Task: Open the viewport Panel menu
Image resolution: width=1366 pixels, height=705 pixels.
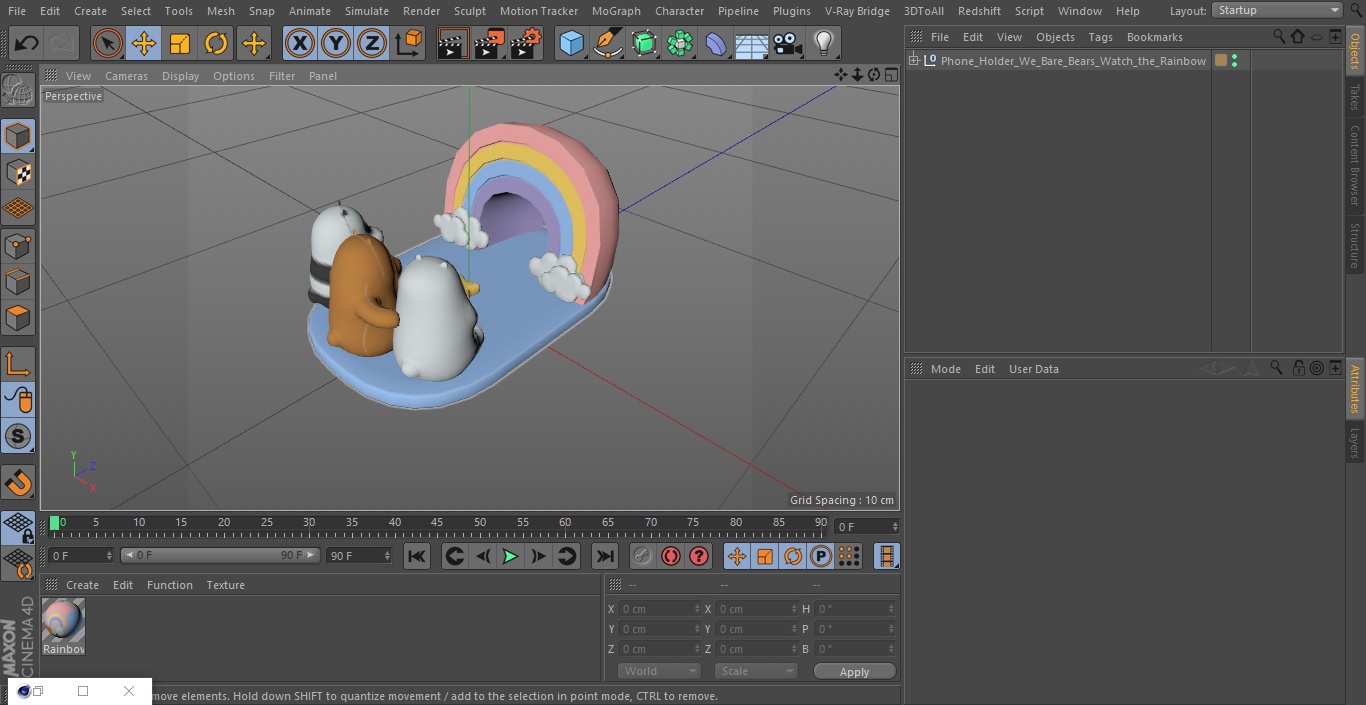Action: tap(322, 76)
